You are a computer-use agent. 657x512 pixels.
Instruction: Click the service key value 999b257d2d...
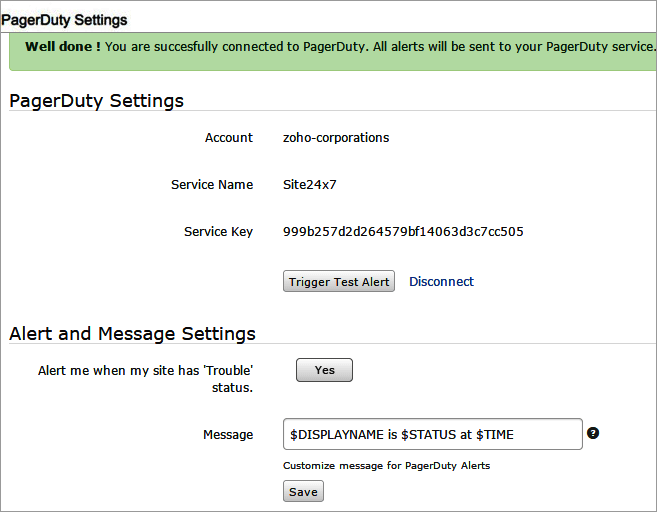tap(403, 231)
